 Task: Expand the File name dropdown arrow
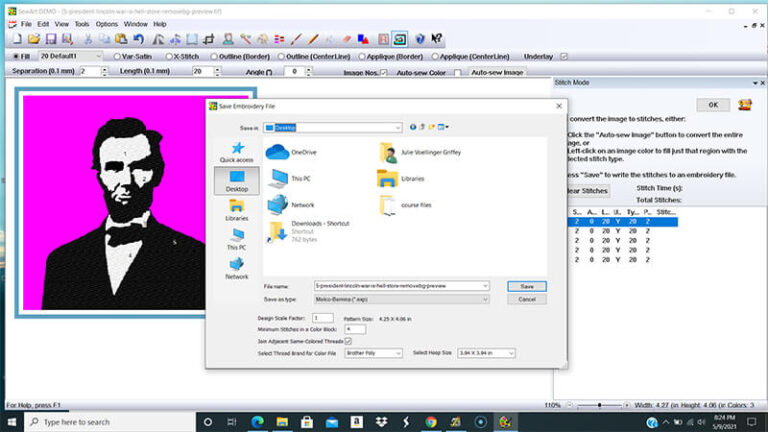485,286
